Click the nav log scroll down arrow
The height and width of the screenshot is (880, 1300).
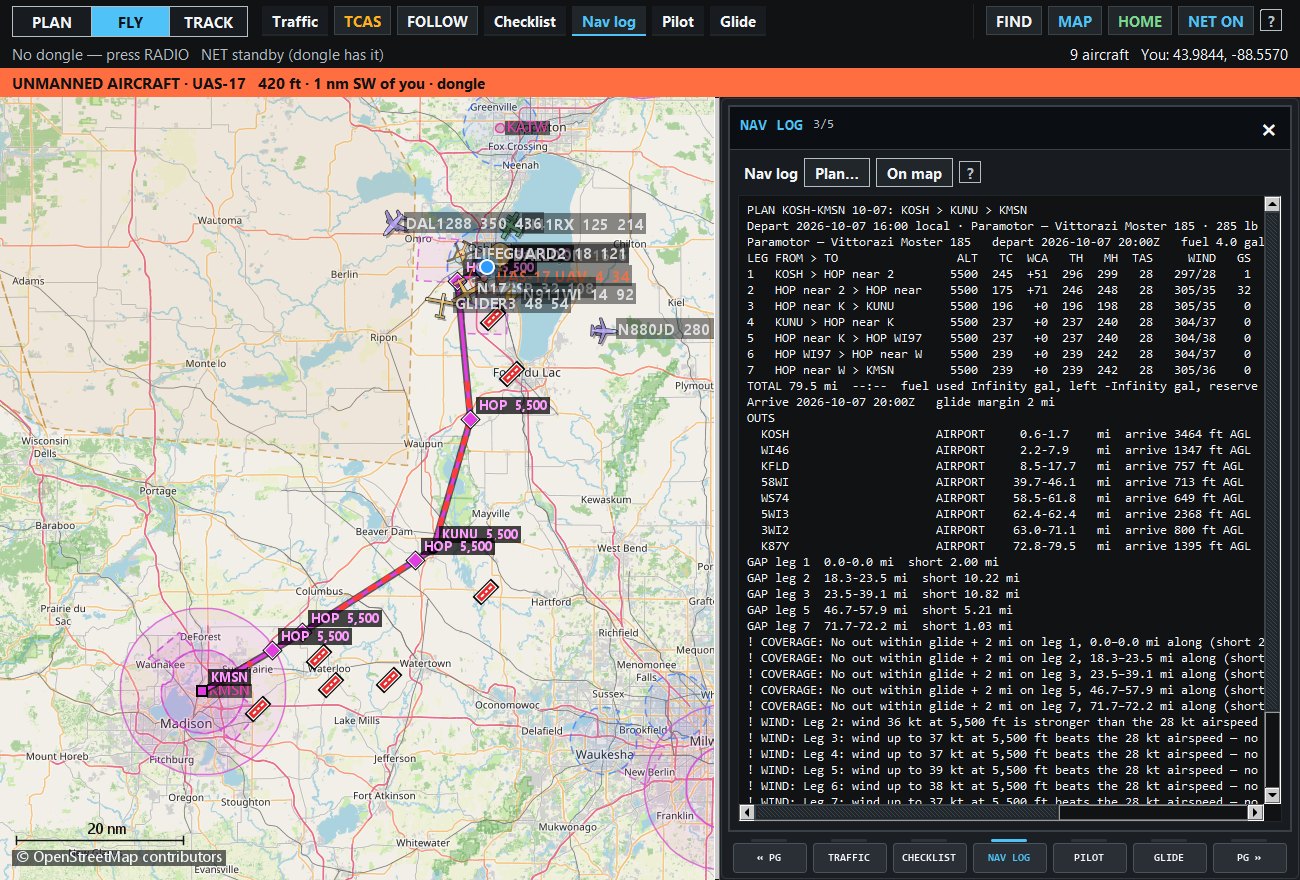1272,795
